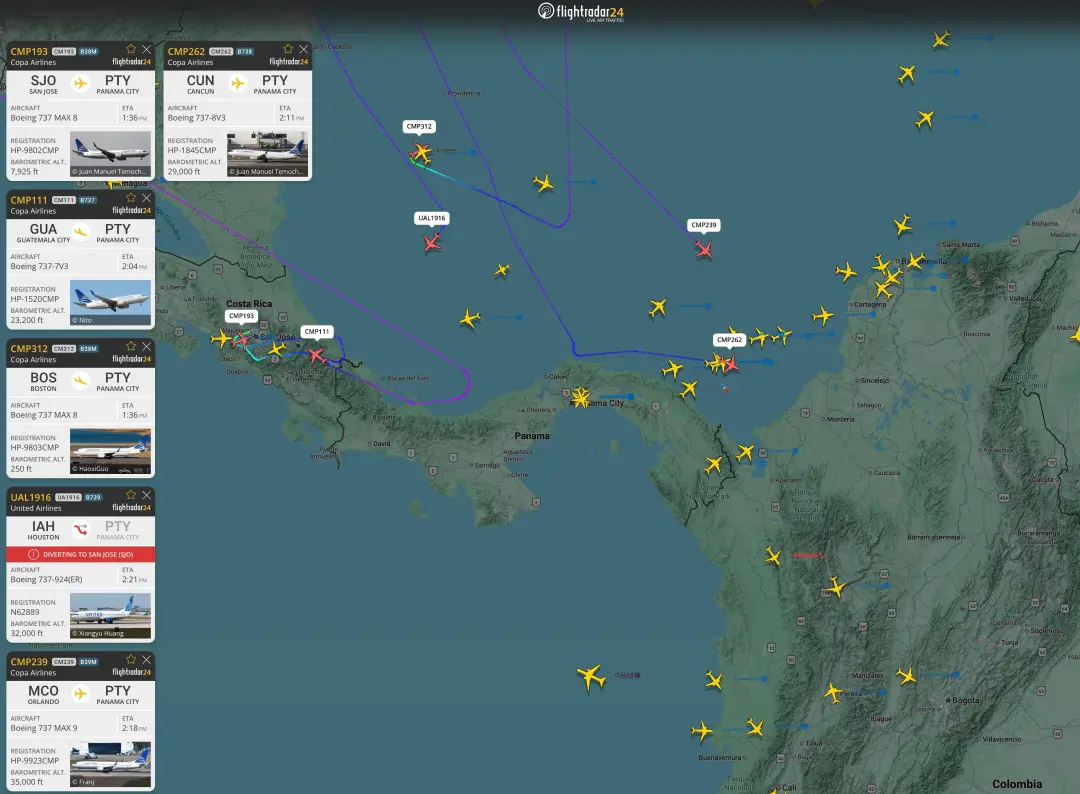Select the CMP239 callout label on map
This screenshot has height=794, width=1080.
(x=703, y=224)
